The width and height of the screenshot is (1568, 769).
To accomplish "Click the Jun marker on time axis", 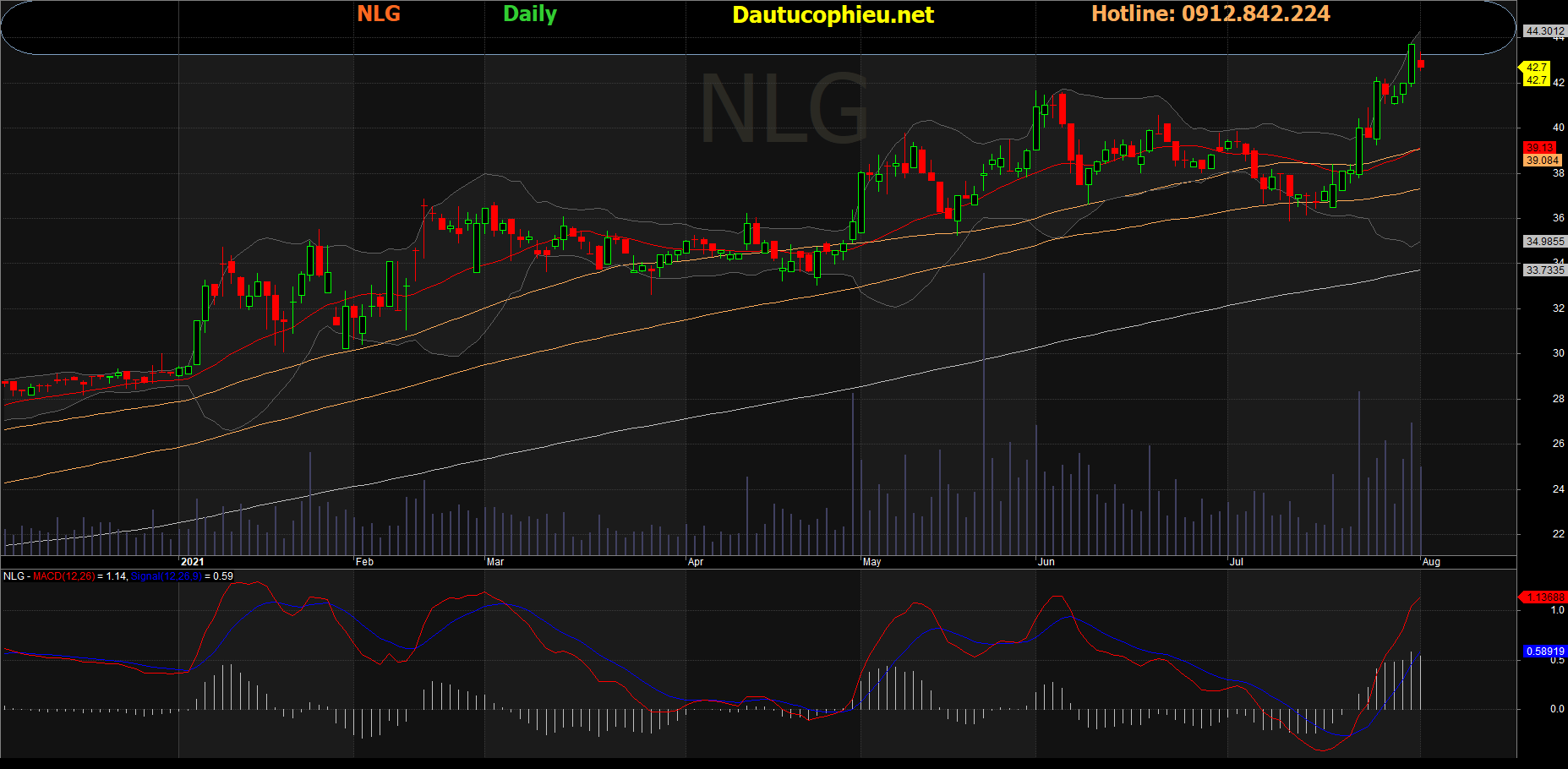I will (1046, 562).
